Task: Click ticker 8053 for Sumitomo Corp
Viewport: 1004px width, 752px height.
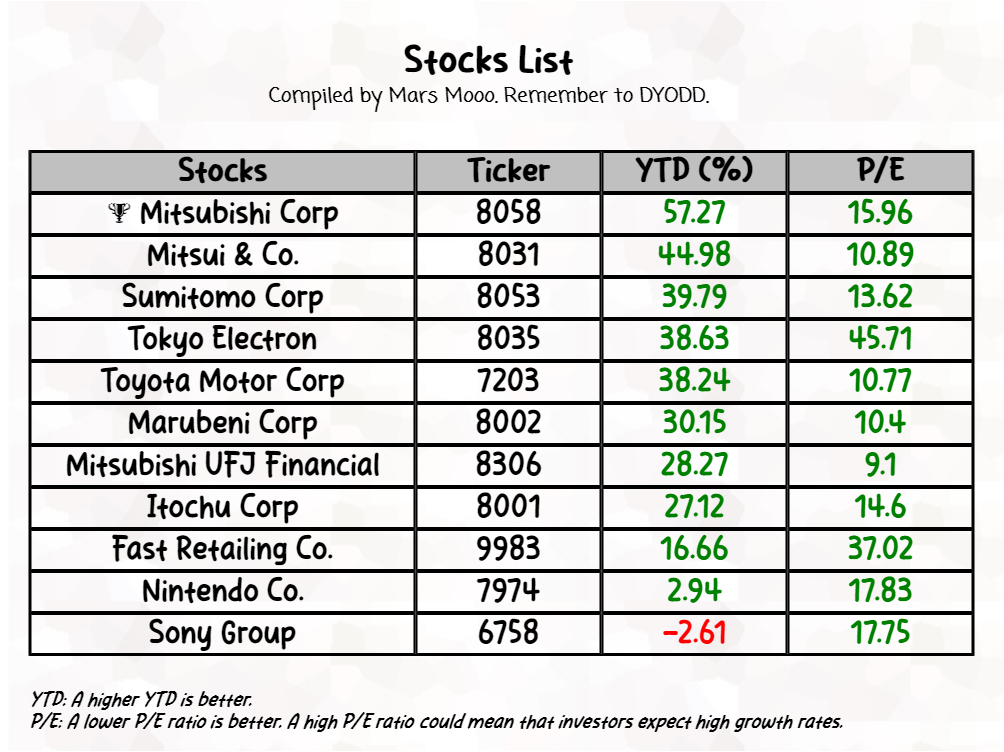Action: (508, 297)
